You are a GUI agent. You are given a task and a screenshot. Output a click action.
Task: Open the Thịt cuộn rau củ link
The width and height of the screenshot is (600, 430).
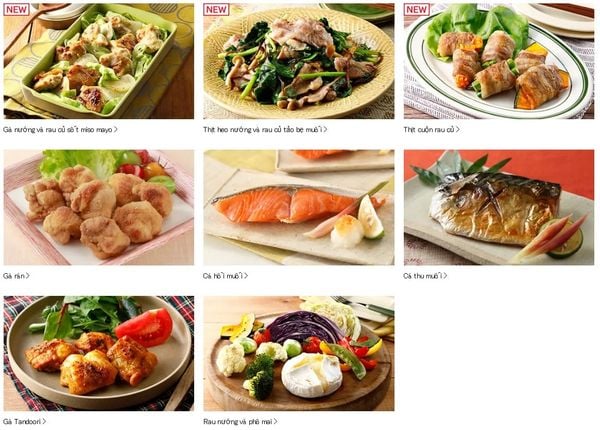tap(432, 130)
